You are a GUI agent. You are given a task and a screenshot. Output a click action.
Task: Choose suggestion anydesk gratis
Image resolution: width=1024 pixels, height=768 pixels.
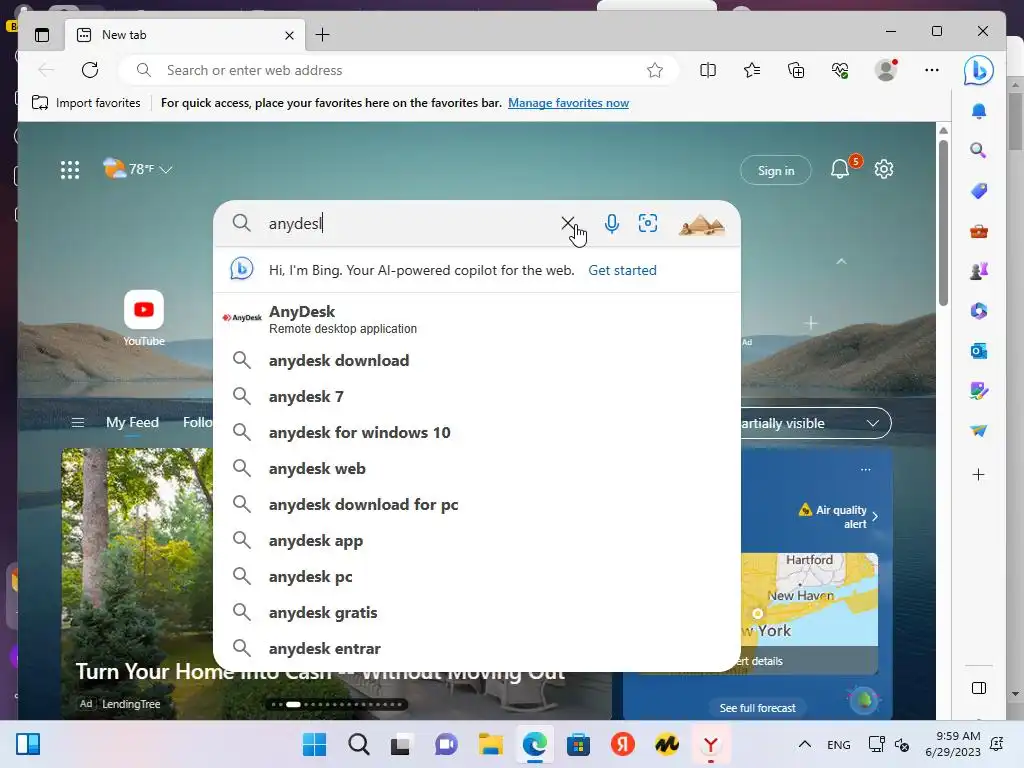pos(477,613)
